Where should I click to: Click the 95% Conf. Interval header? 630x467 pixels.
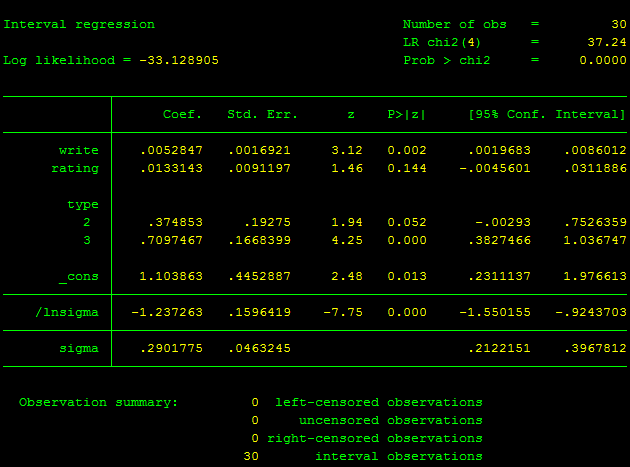tap(546, 115)
